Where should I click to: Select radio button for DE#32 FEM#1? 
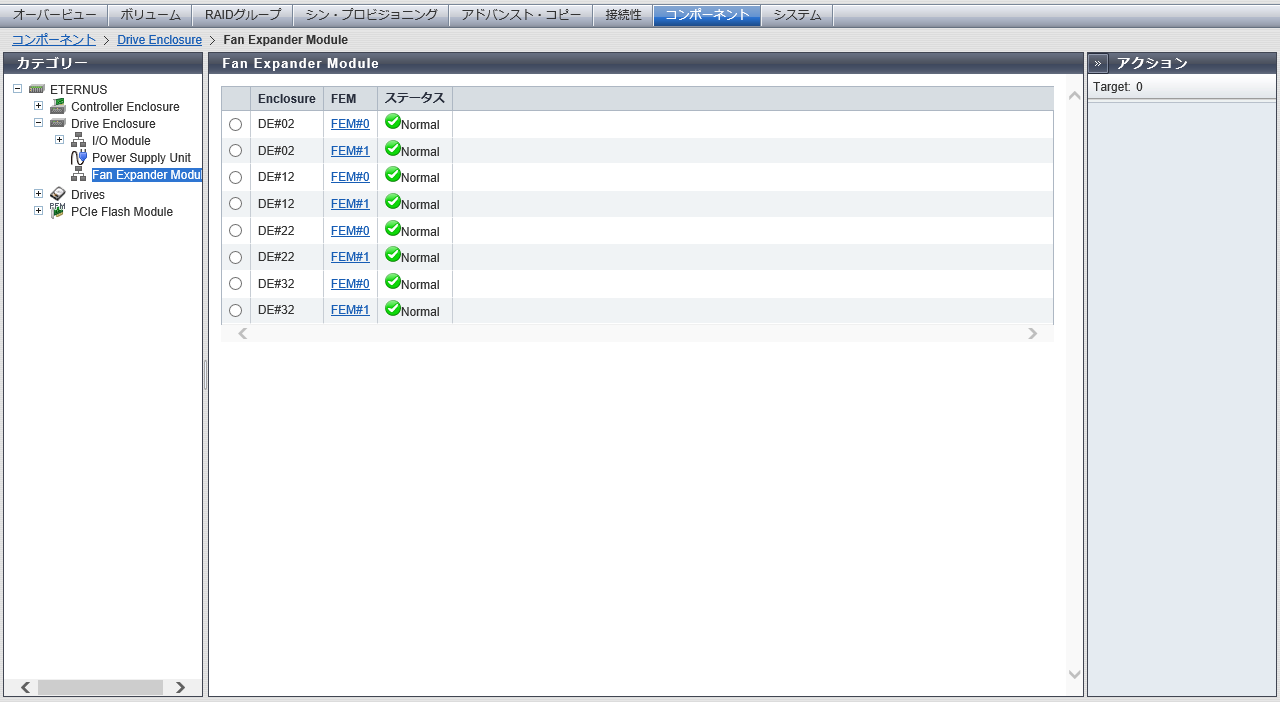pyautogui.click(x=236, y=310)
